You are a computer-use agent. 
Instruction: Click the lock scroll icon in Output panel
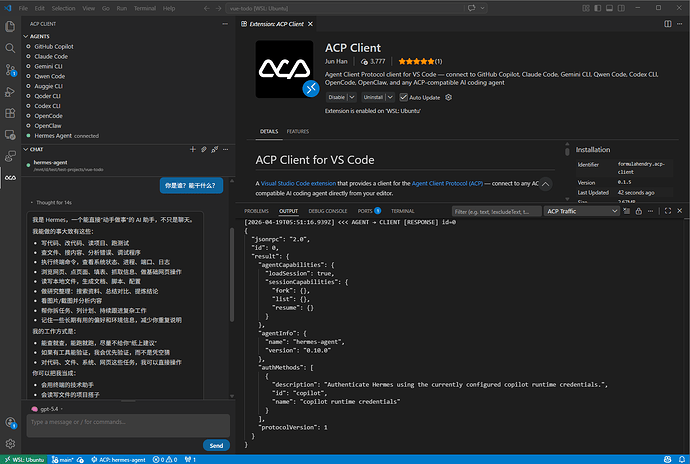[x=639, y=211]
